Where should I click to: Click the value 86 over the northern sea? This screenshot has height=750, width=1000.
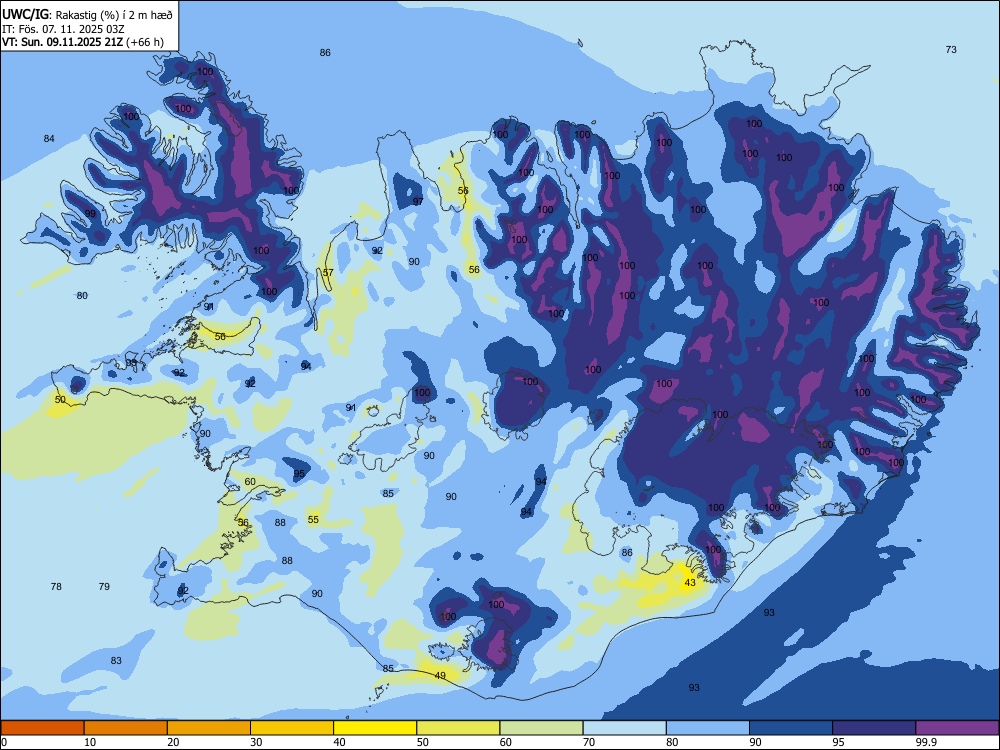pos(325,52)
